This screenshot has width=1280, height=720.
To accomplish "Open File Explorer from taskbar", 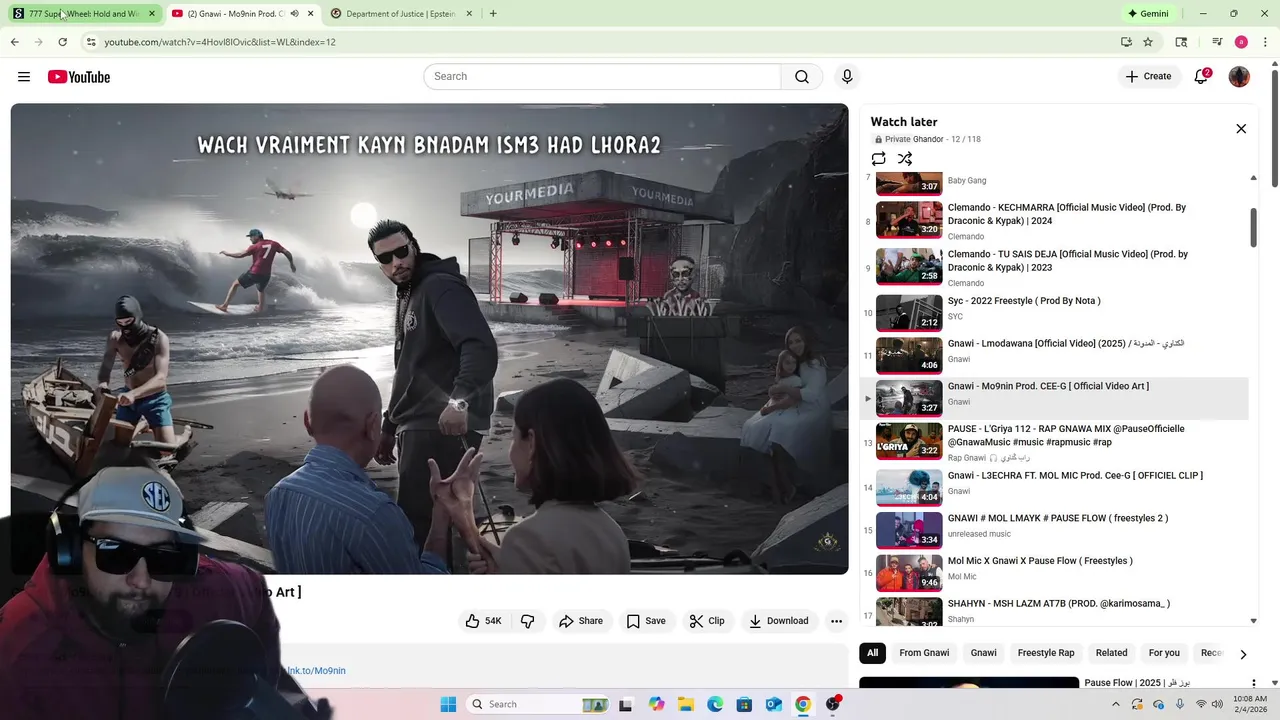I will pyautogui.click(x=685, y=704).
